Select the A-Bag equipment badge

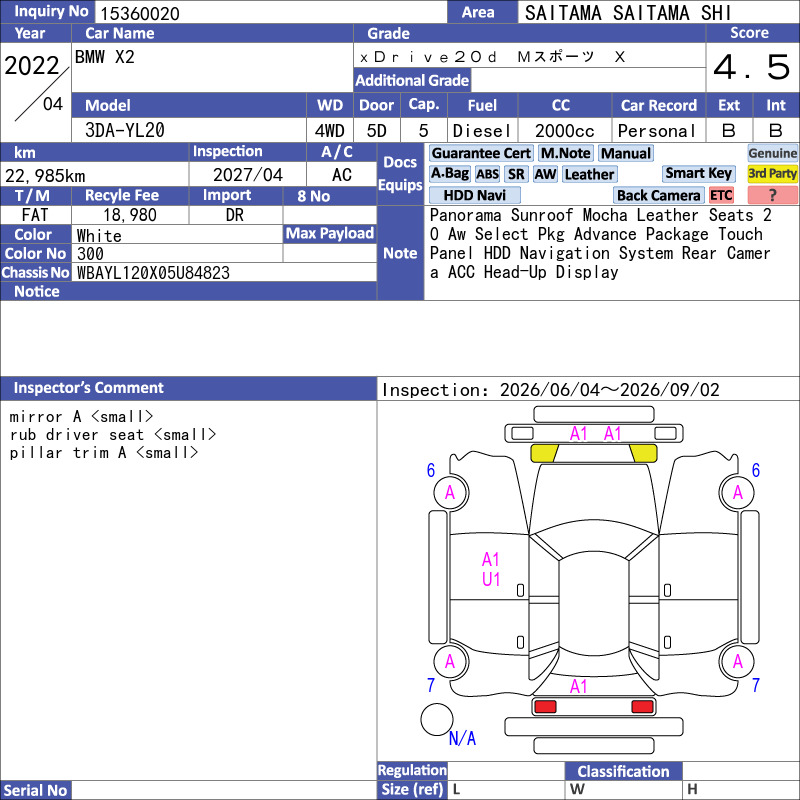coord(449,174)
